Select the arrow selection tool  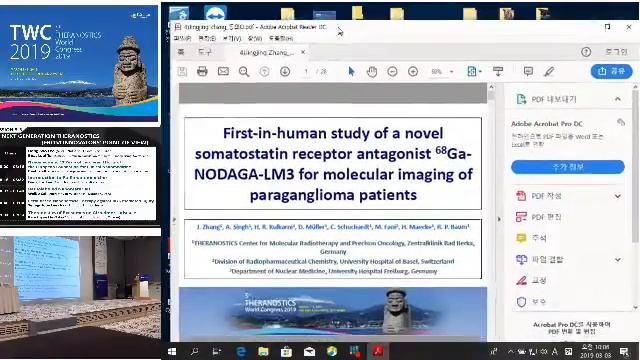(351, 72)
